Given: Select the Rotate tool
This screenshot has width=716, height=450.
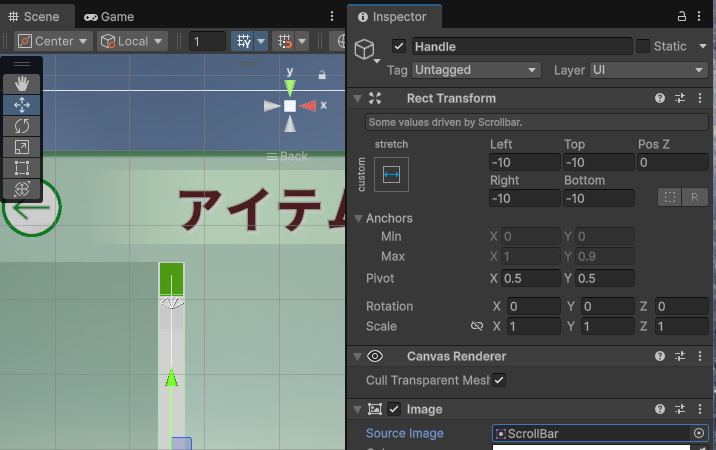Looking at the screenshot, I should point(22,126).
